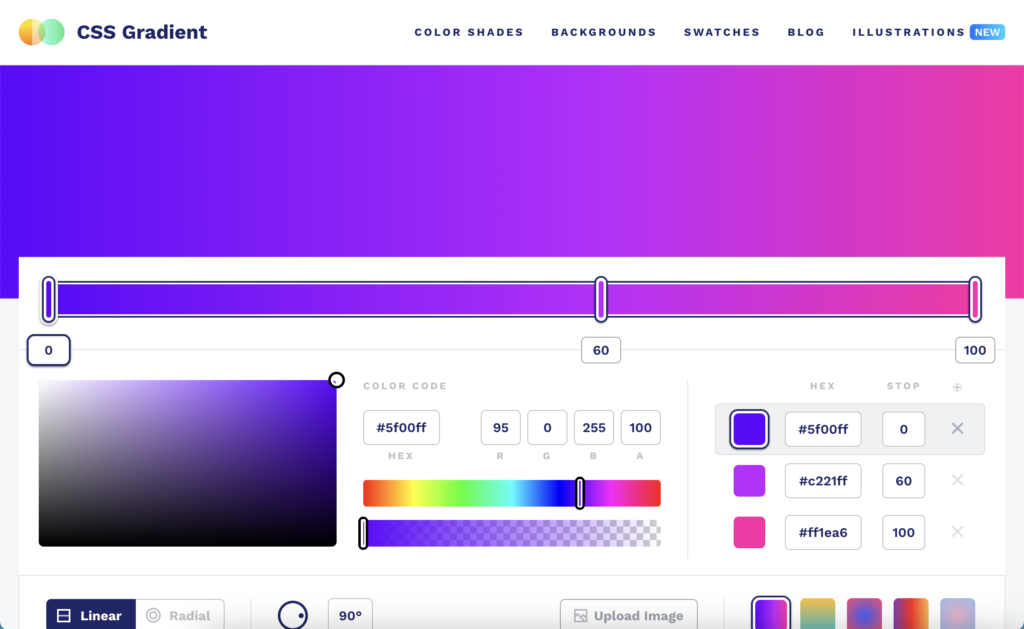Select the middle gradient stop handle at 60
Screen dimensions: 1024x629
tap(601, 300)
